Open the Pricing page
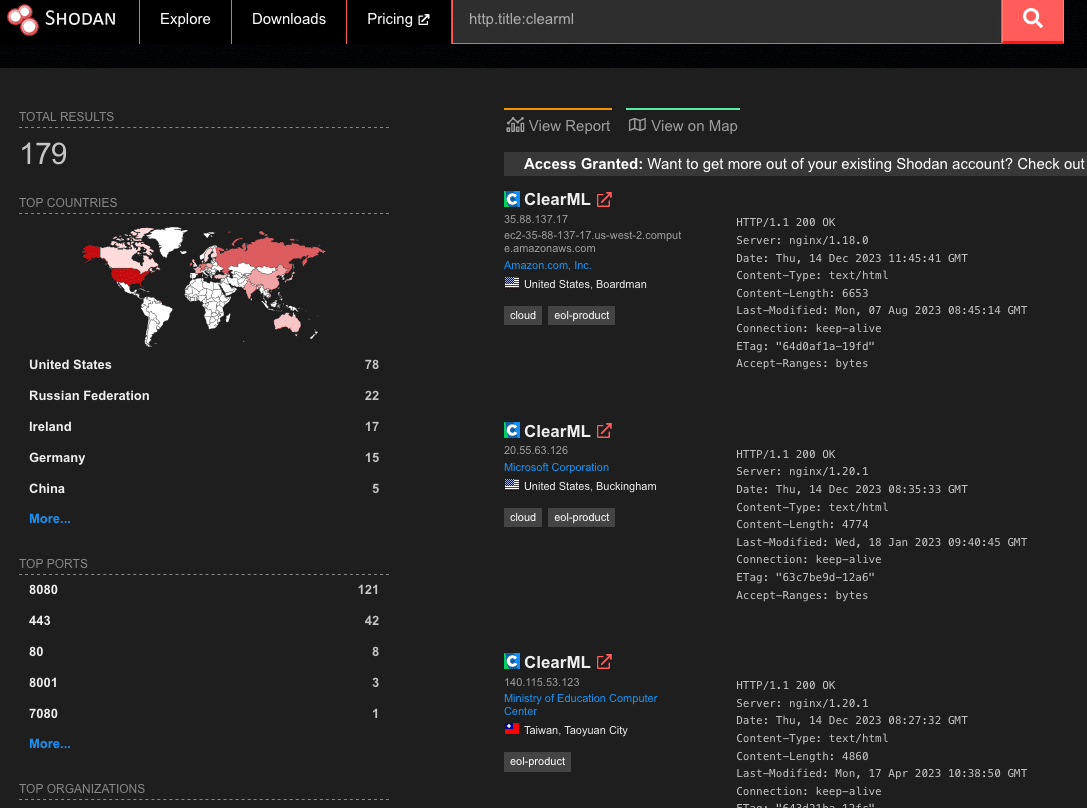The image size is (1087, 808). [x=398, y=19]
